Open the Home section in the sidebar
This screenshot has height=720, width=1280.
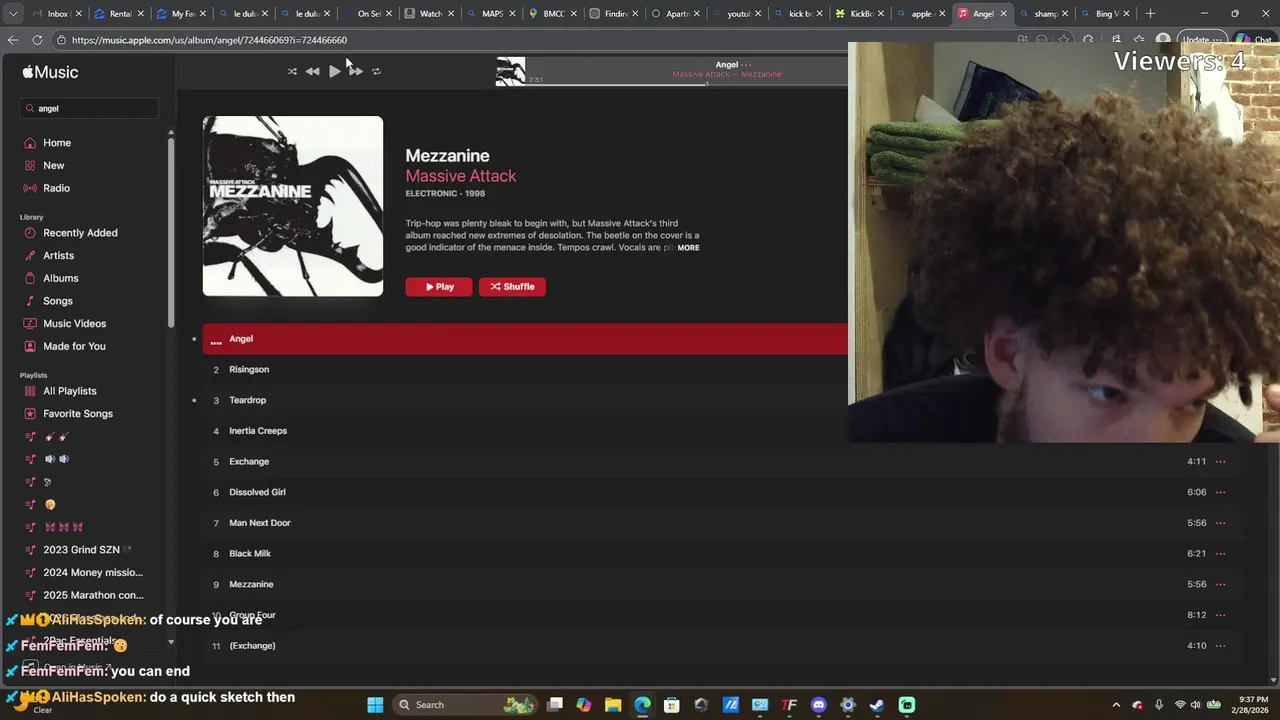[57, 143]
